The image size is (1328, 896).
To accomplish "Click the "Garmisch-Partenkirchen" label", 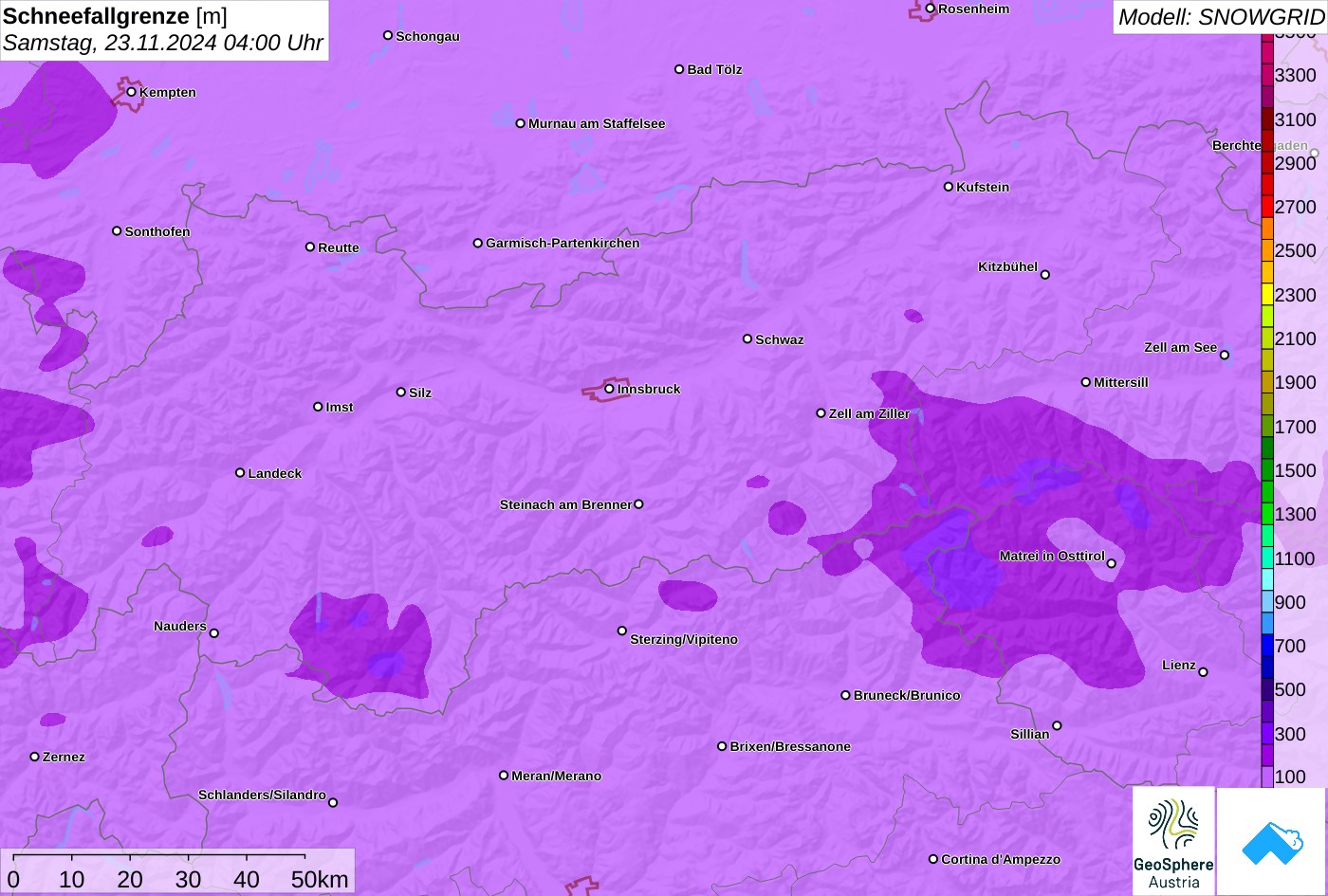I will pyautogui.click(x=563, y=244).
